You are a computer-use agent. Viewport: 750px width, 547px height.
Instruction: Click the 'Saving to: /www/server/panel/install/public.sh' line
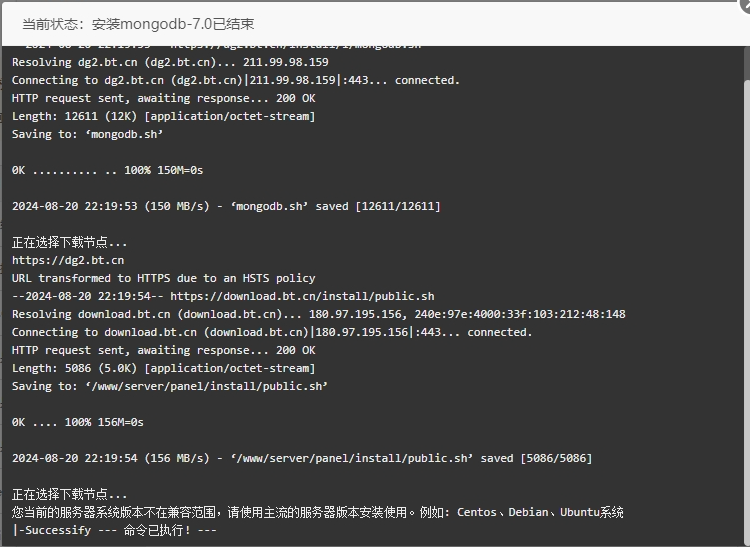point(170,386)
